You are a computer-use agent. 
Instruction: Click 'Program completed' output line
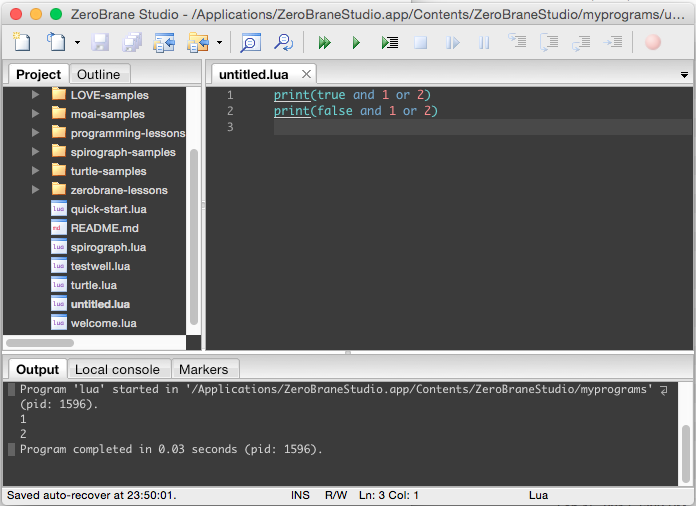[x=171, y=449]
